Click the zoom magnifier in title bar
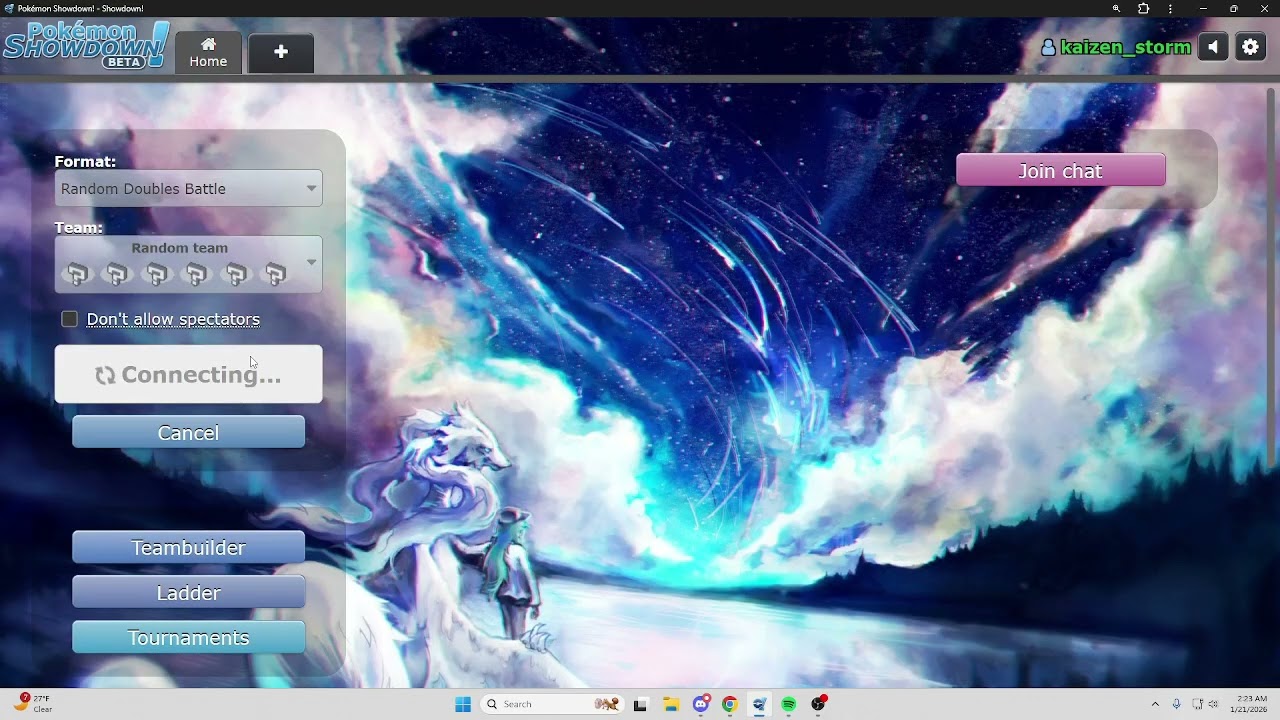This screenshot has width=1280, height=720. coord(1116,9)
